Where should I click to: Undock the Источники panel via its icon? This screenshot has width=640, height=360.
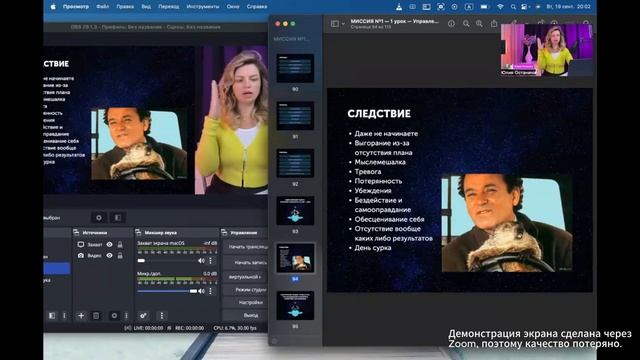pyautogui.click(x=76, y=232)
